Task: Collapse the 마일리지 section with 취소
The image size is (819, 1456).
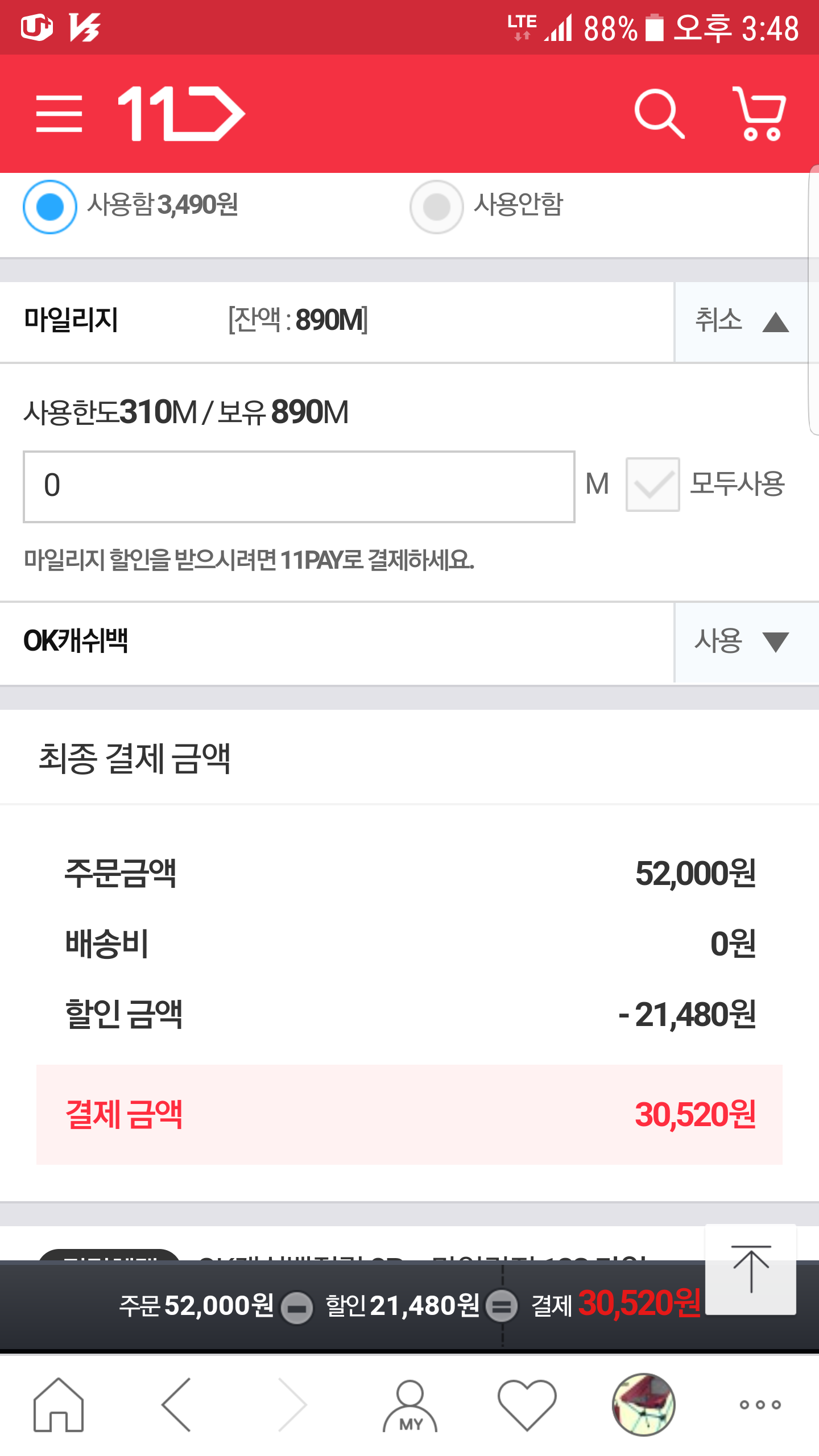Action: pyautogui.click(x=741, y=321)
